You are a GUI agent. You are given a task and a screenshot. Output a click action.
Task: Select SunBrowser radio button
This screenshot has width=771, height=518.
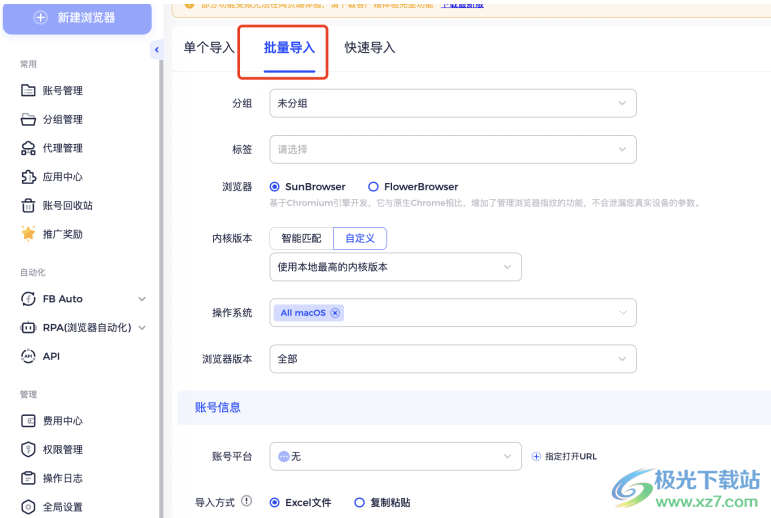[274, 186]
